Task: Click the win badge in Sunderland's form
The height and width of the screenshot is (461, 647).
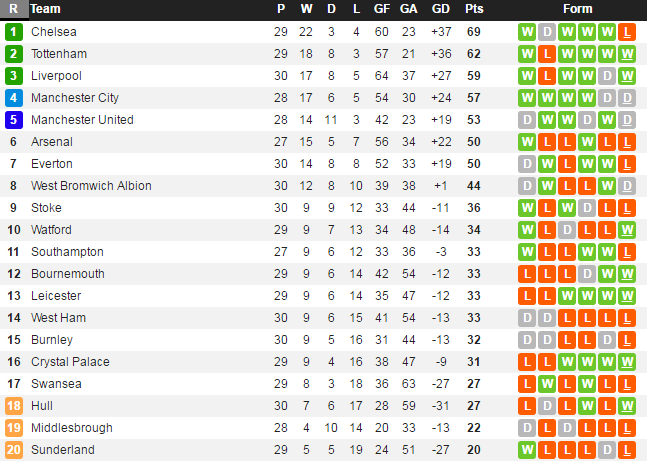Action: 527,450
